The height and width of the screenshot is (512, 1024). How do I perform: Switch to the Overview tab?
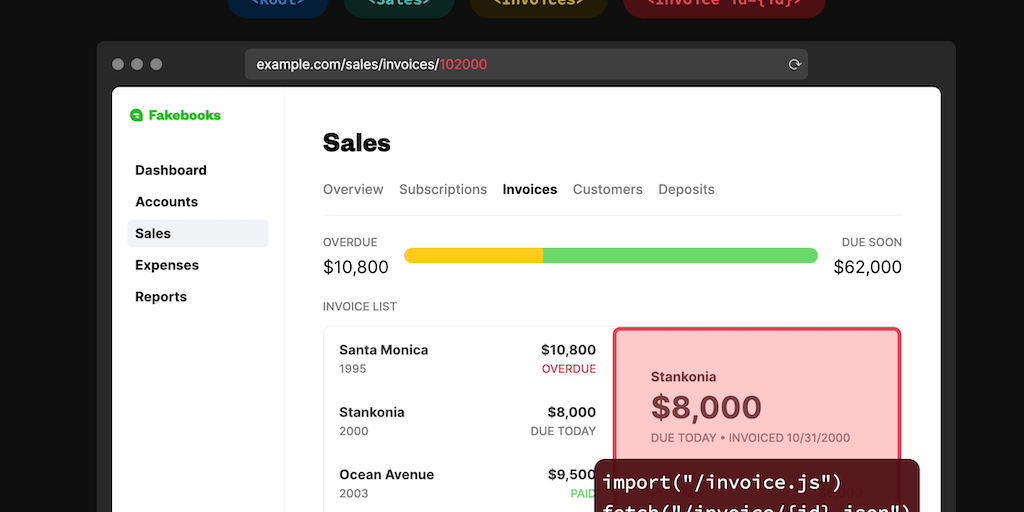click(x=353, y=189)
